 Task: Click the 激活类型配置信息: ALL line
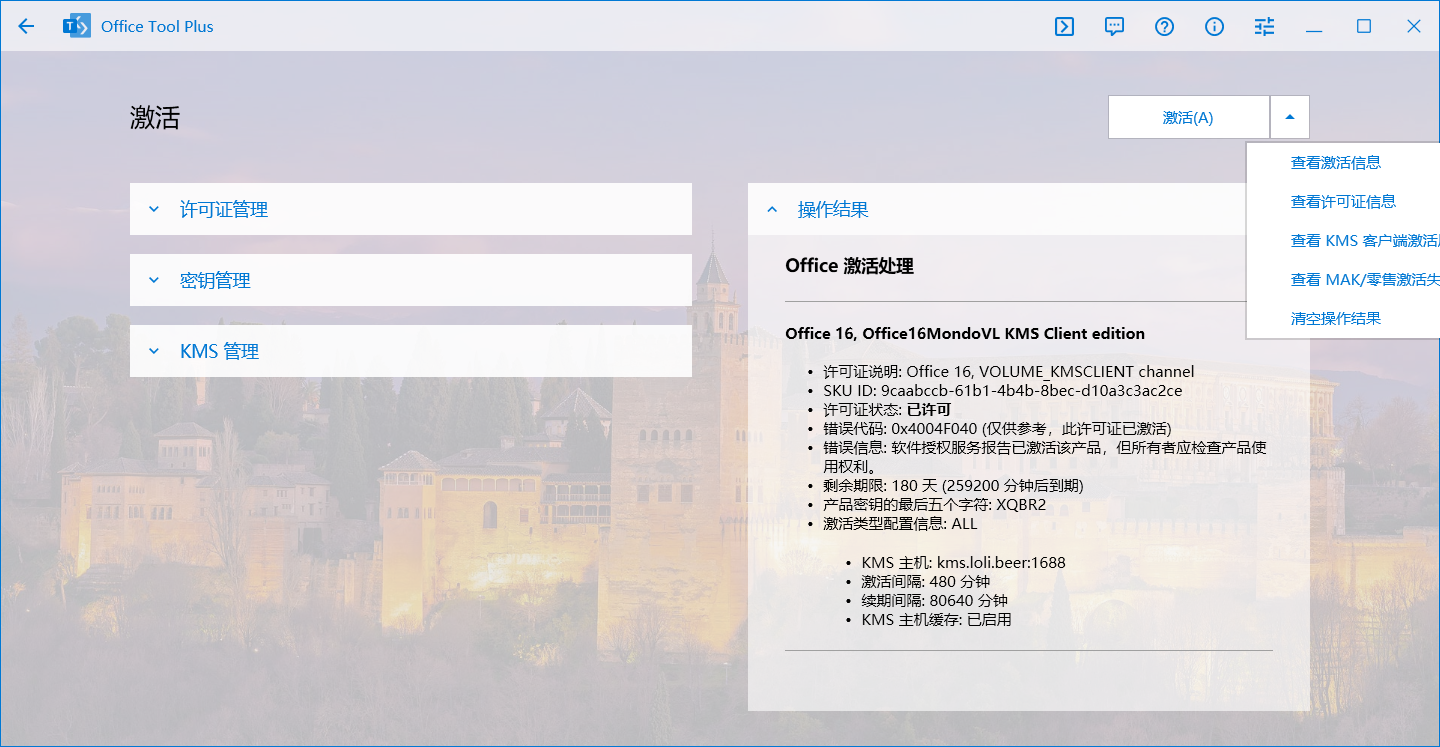(900, 524)
